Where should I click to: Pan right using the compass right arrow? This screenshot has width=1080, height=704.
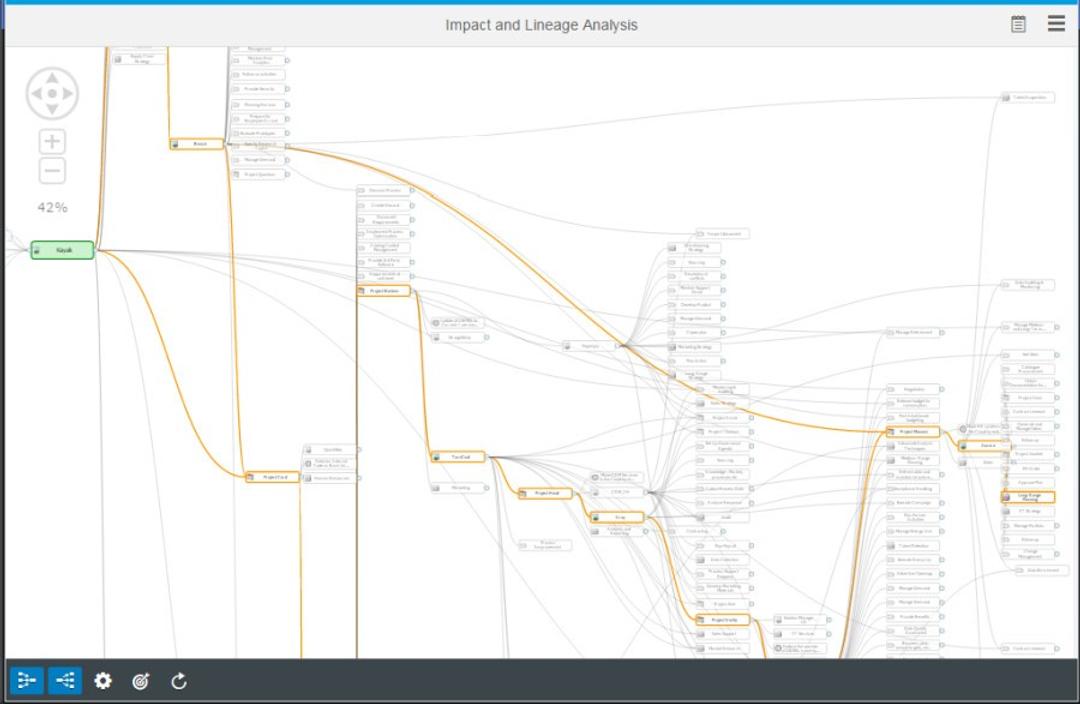point(69,92)
